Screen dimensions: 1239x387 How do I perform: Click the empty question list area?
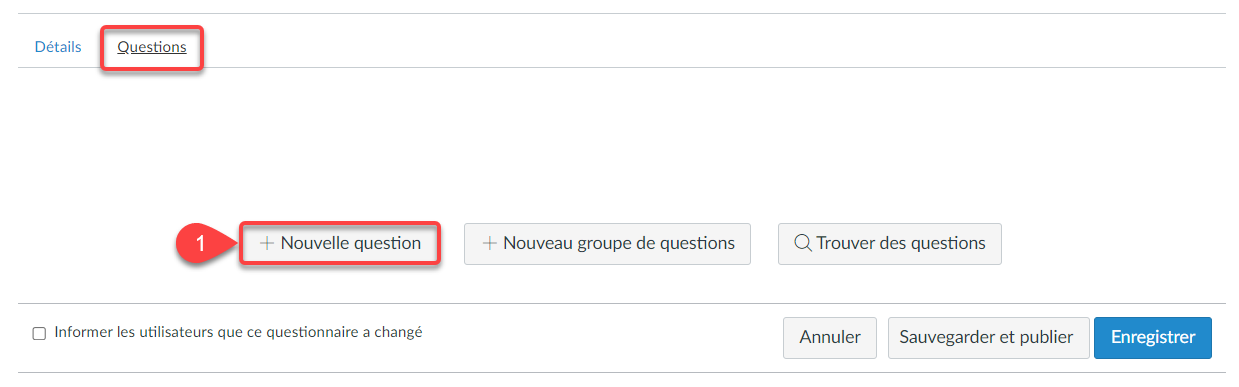point(620,140)
